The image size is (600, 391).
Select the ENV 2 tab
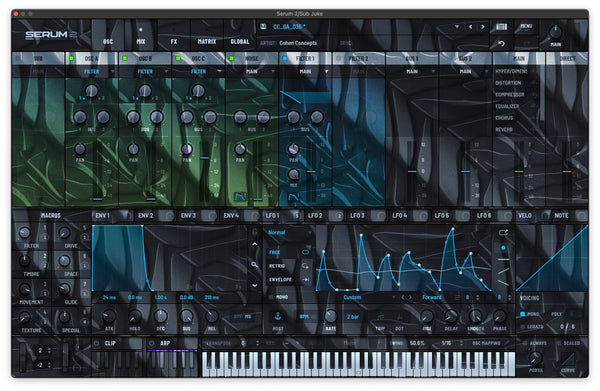[x=146, y=216]
